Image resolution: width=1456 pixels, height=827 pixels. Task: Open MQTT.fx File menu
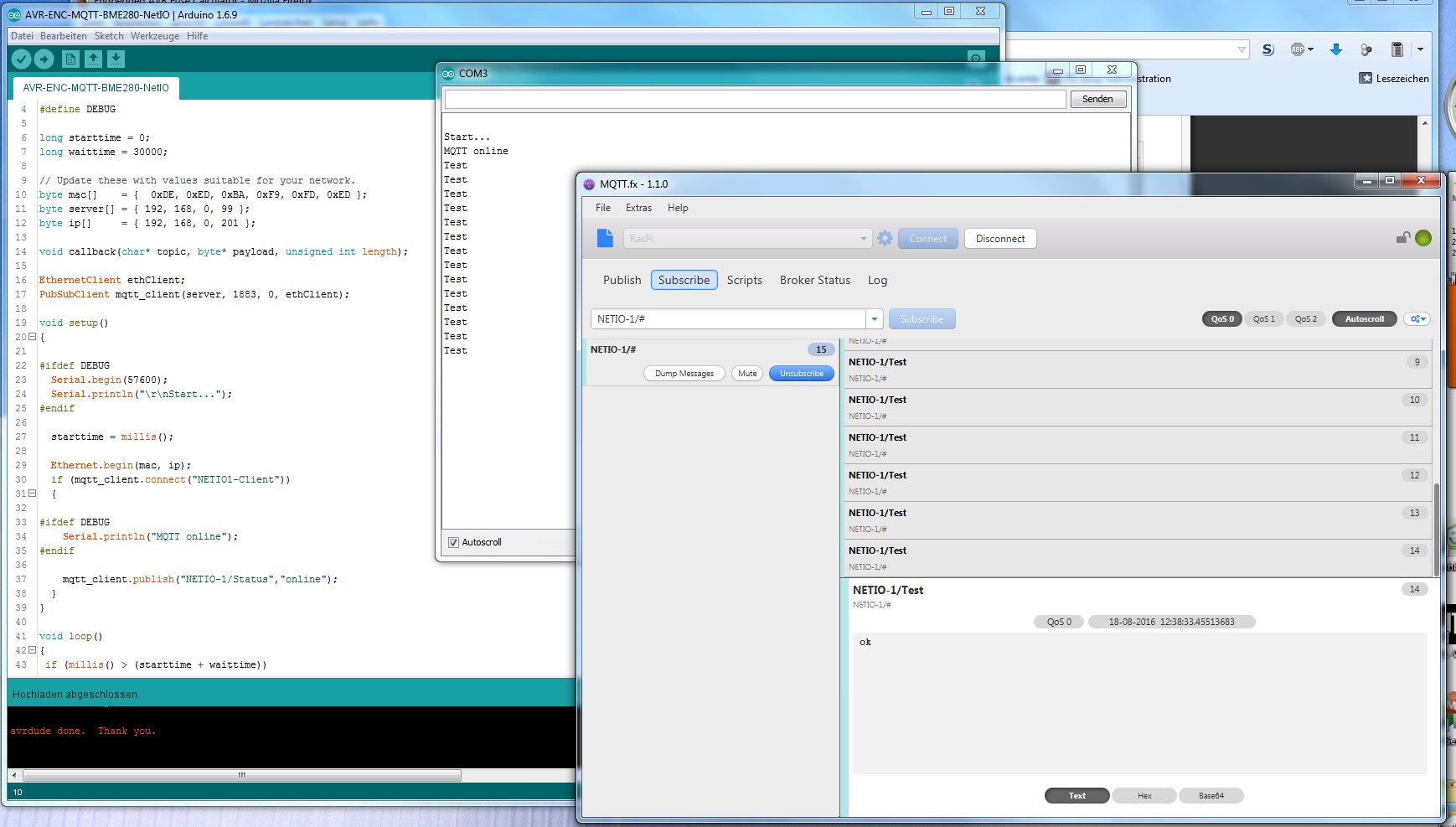(603, 208)
